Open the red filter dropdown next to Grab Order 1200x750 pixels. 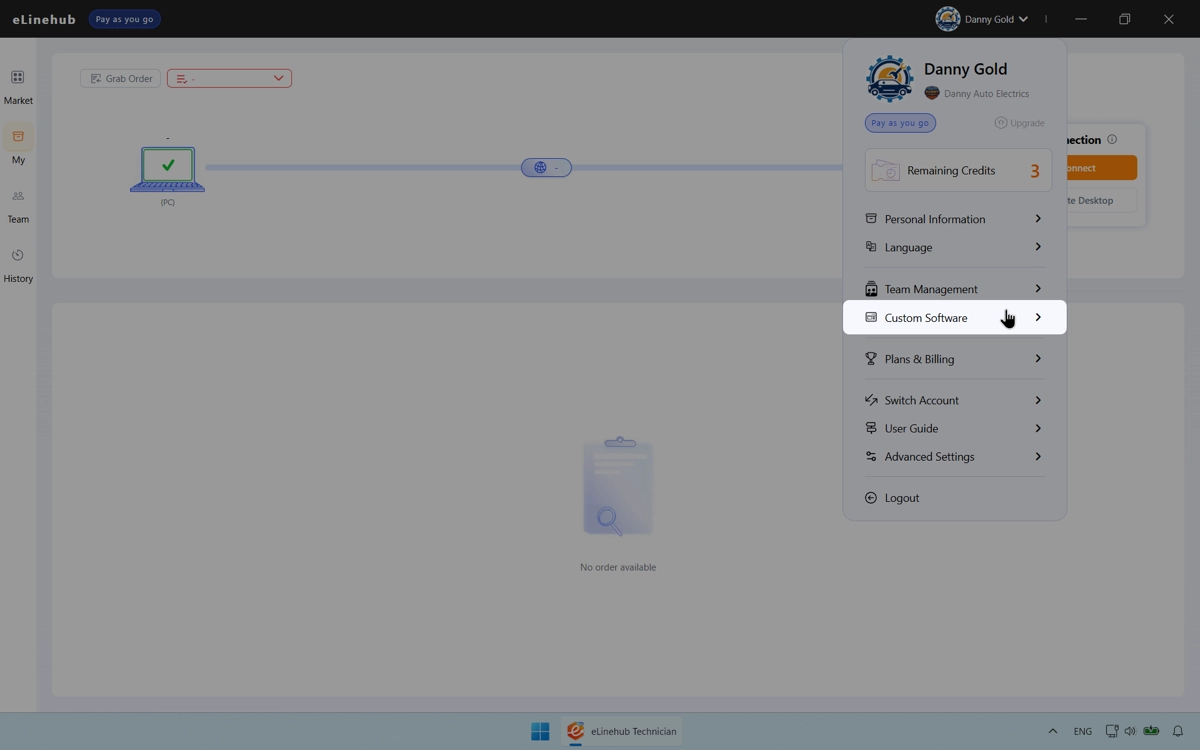click(x=229, y=78)
